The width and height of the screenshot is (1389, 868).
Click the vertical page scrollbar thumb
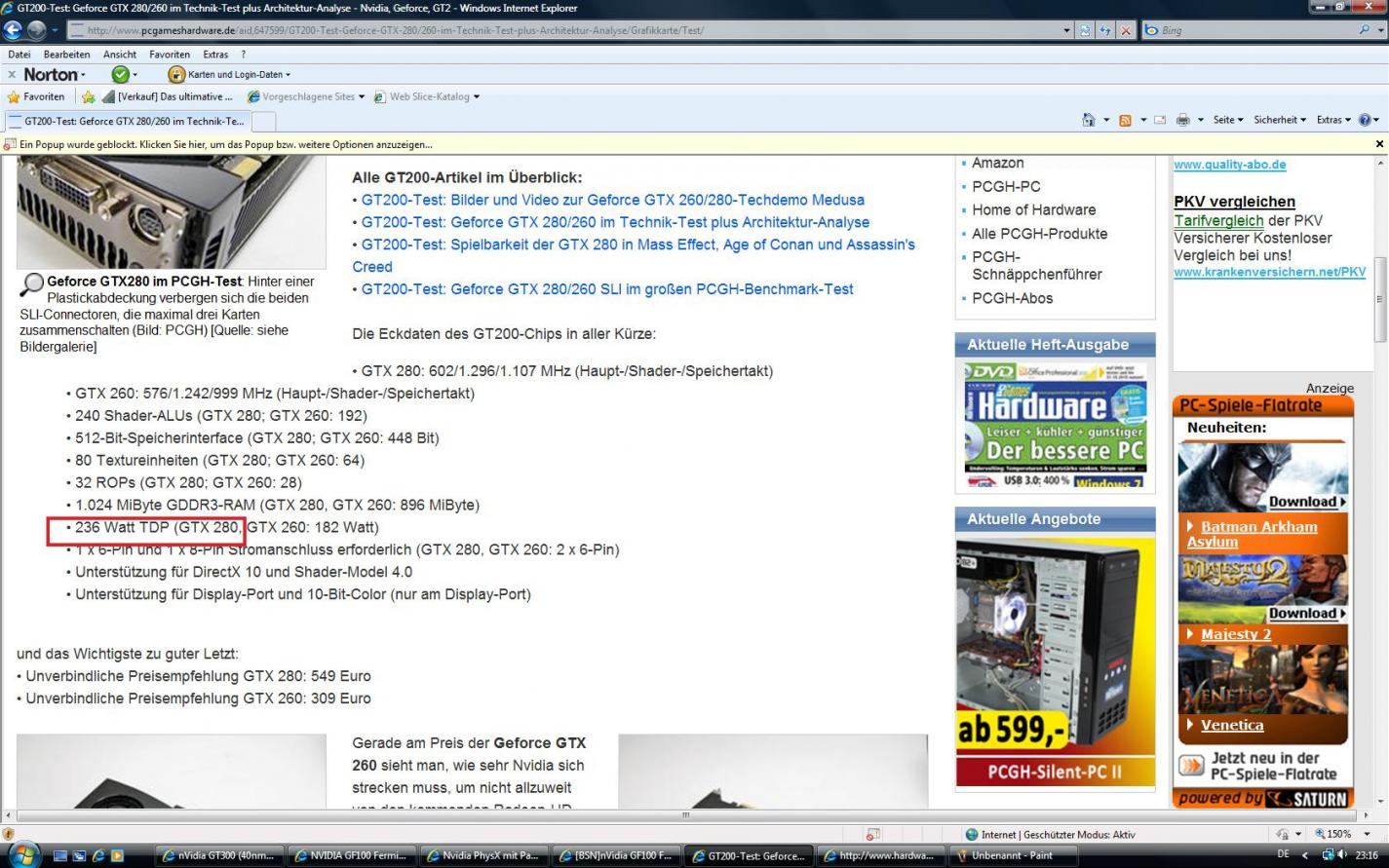(x=1380, y=299)
